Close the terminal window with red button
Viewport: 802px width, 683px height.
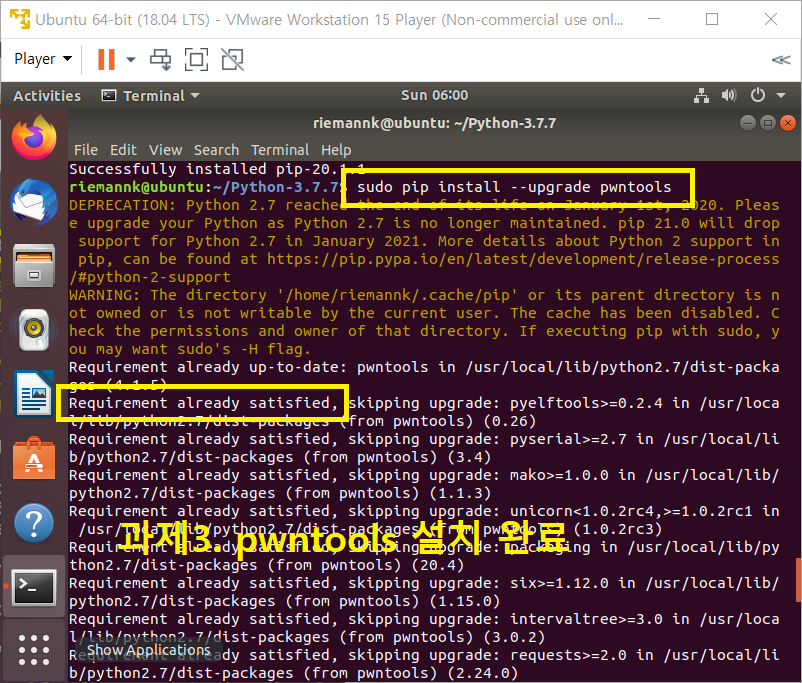coord(788,123)
